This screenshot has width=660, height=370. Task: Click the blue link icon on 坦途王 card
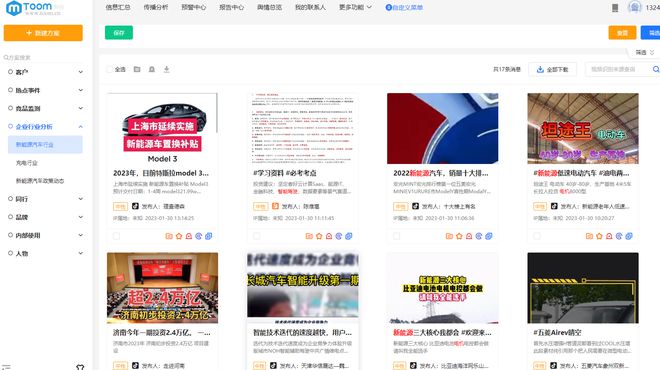629,236
